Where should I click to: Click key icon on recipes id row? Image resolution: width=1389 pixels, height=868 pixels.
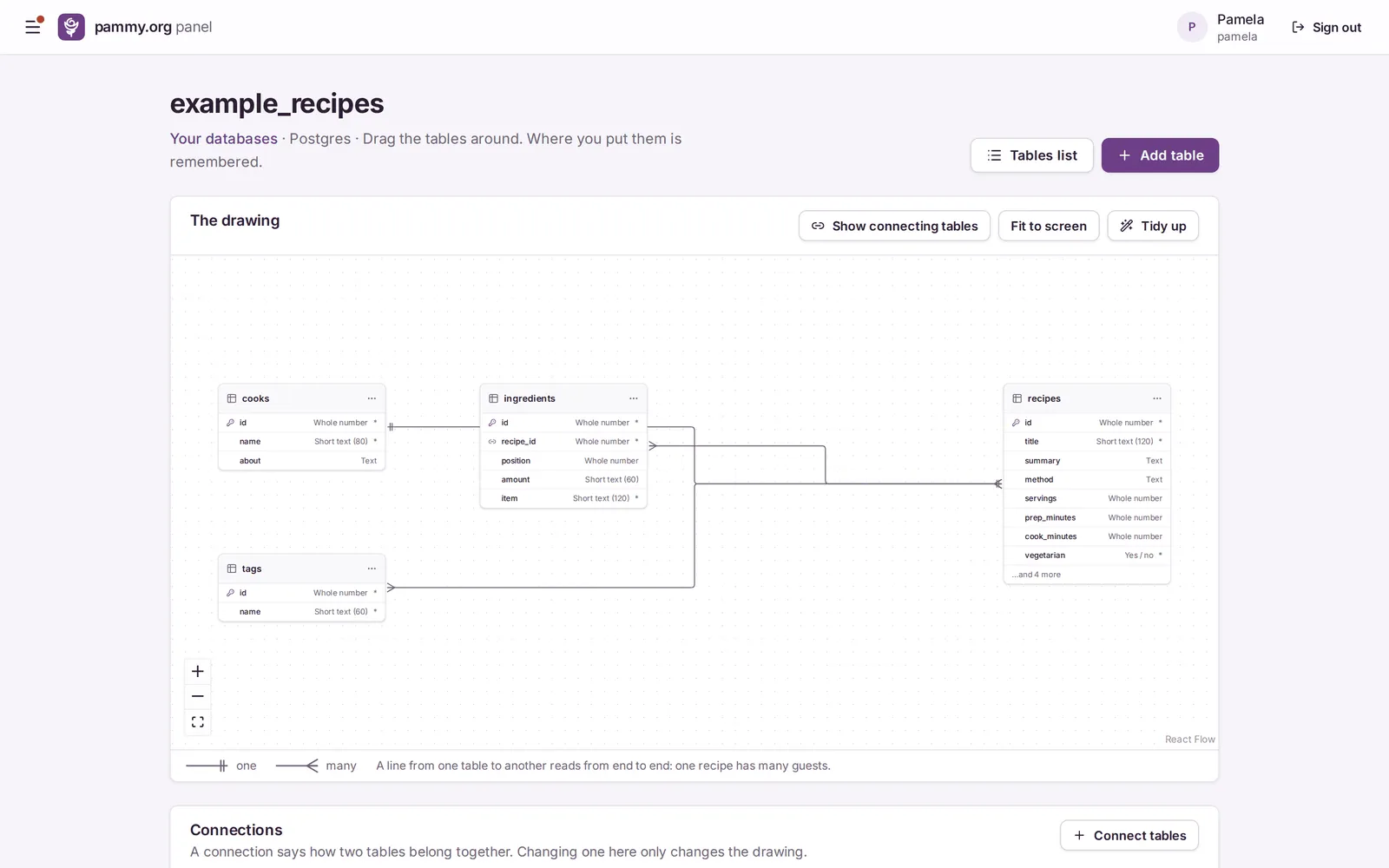1016,423
